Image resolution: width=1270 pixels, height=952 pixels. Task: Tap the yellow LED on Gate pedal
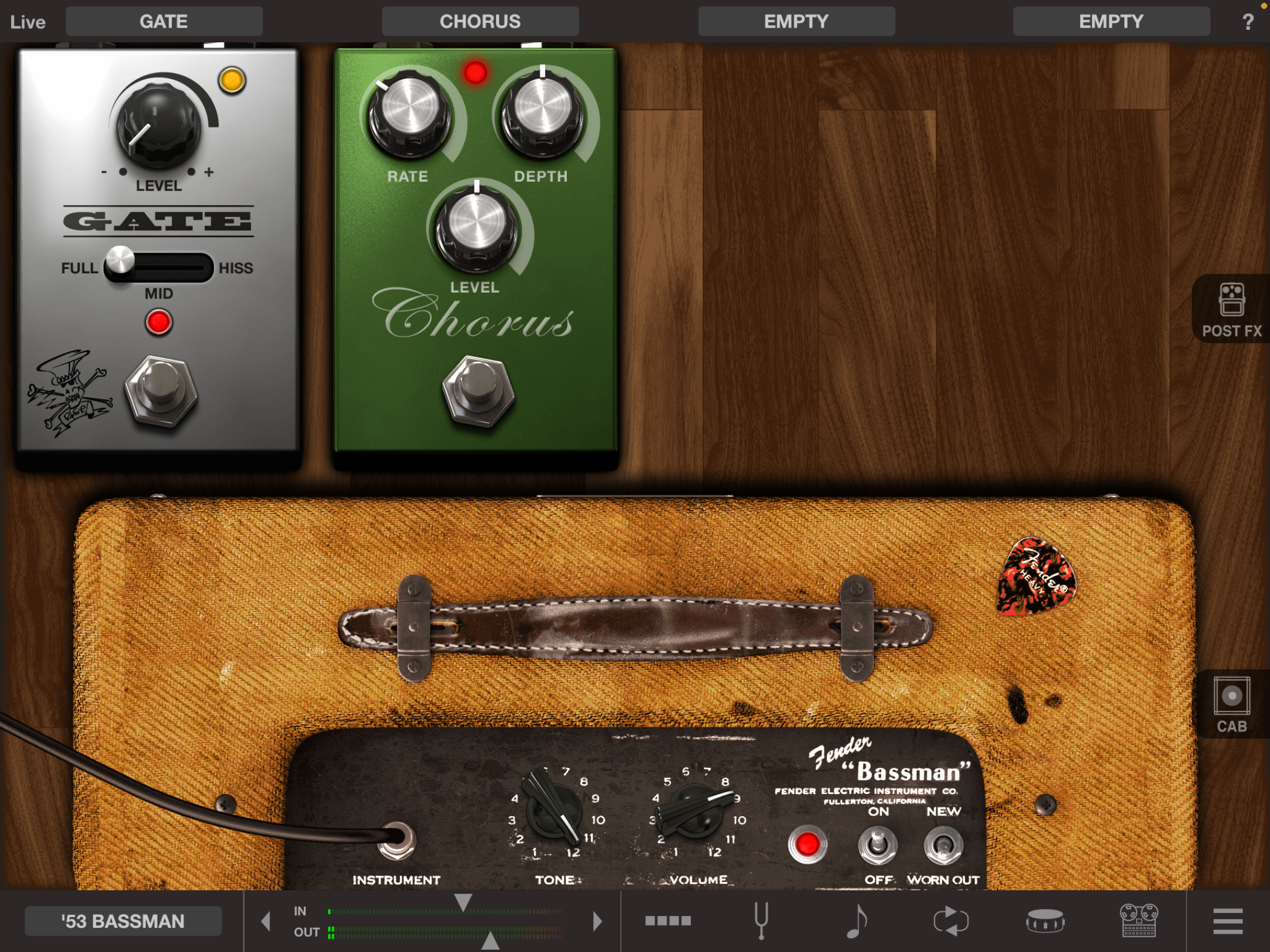232,81
